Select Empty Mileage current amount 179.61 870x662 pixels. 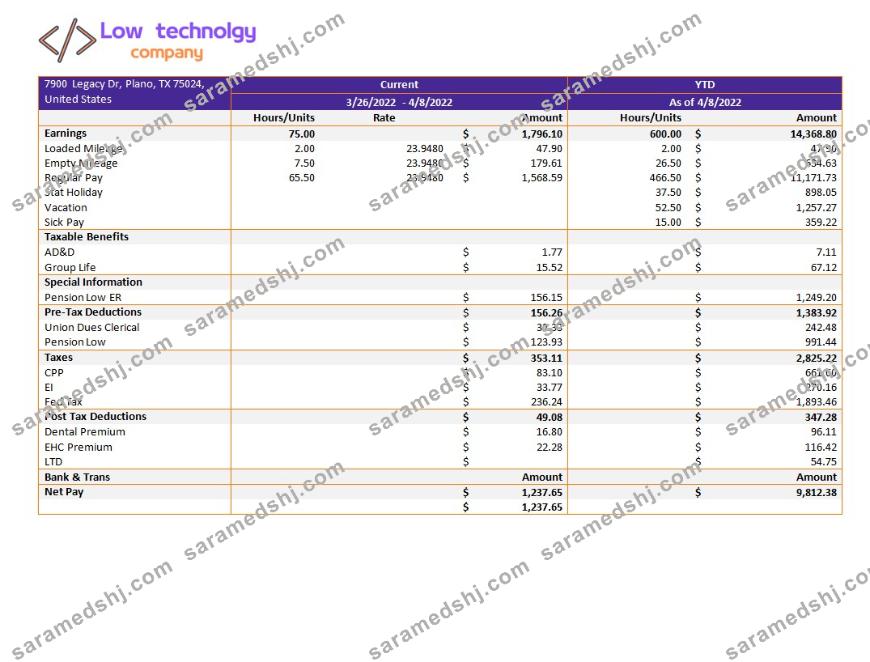547,163
